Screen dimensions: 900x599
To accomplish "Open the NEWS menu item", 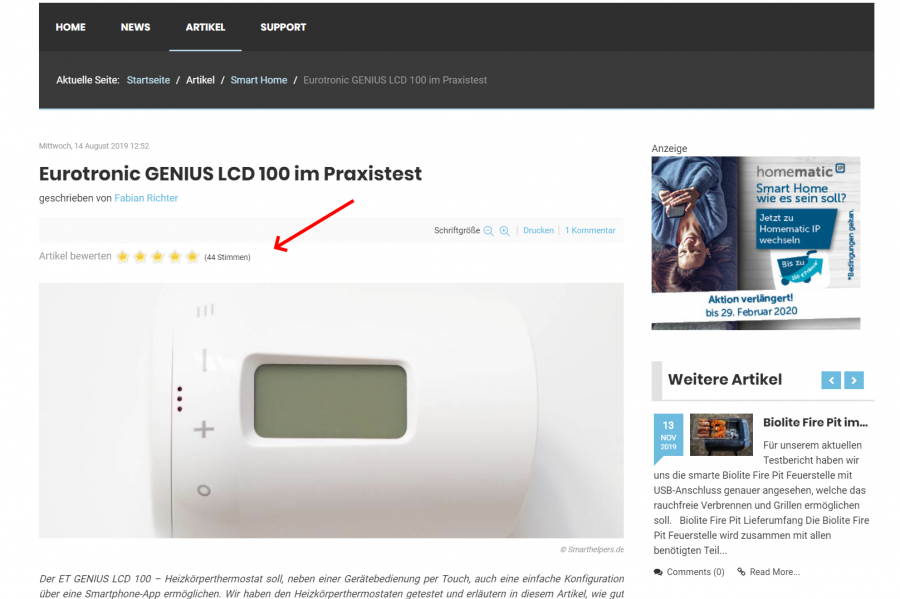I will (x=135, y=27).
